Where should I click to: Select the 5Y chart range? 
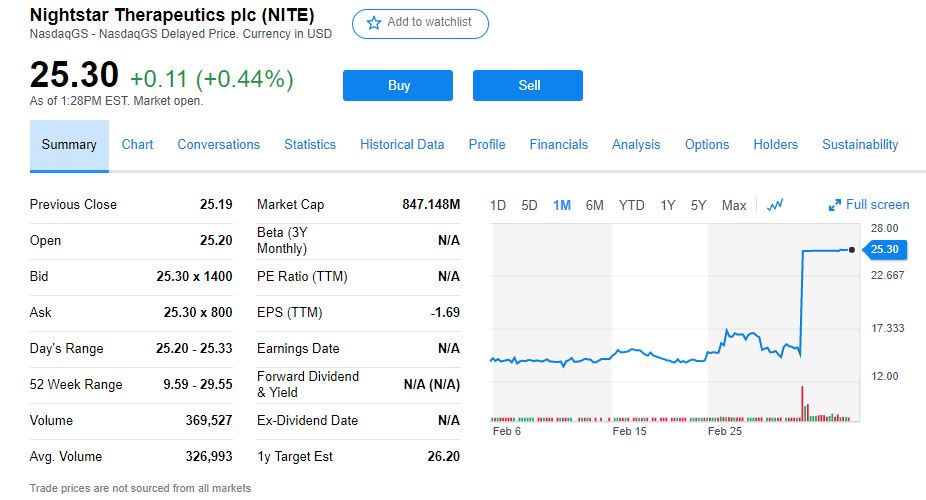[x=699, y=205]
